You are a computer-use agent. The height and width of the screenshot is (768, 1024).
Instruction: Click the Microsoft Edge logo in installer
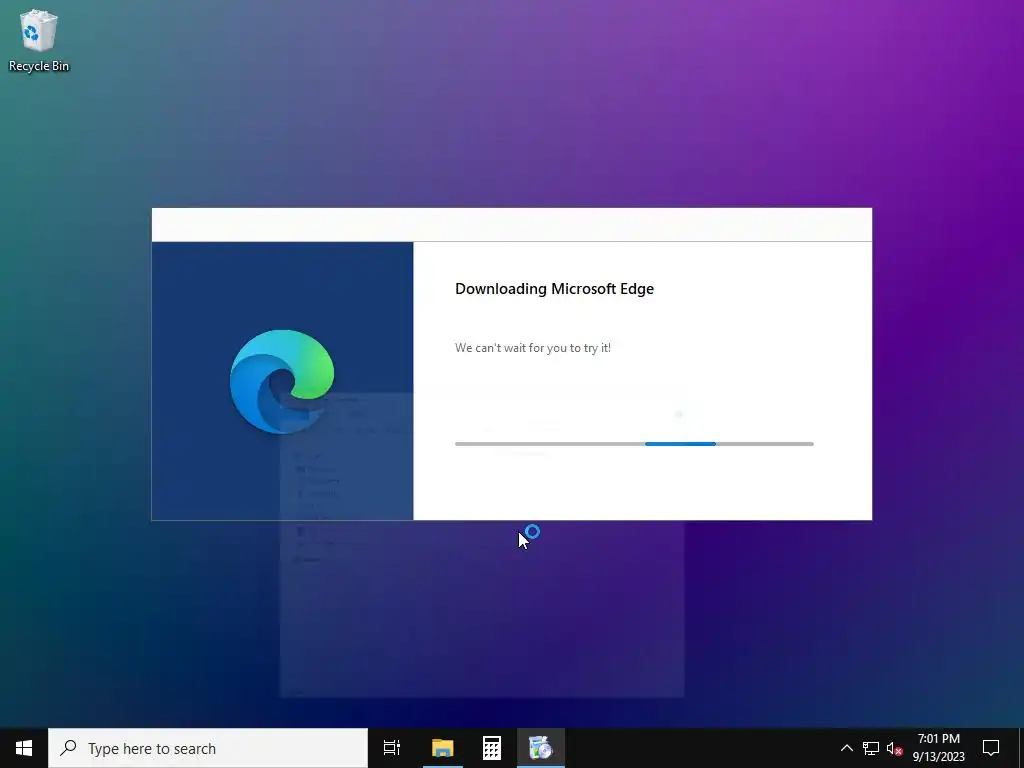[282, 381]
